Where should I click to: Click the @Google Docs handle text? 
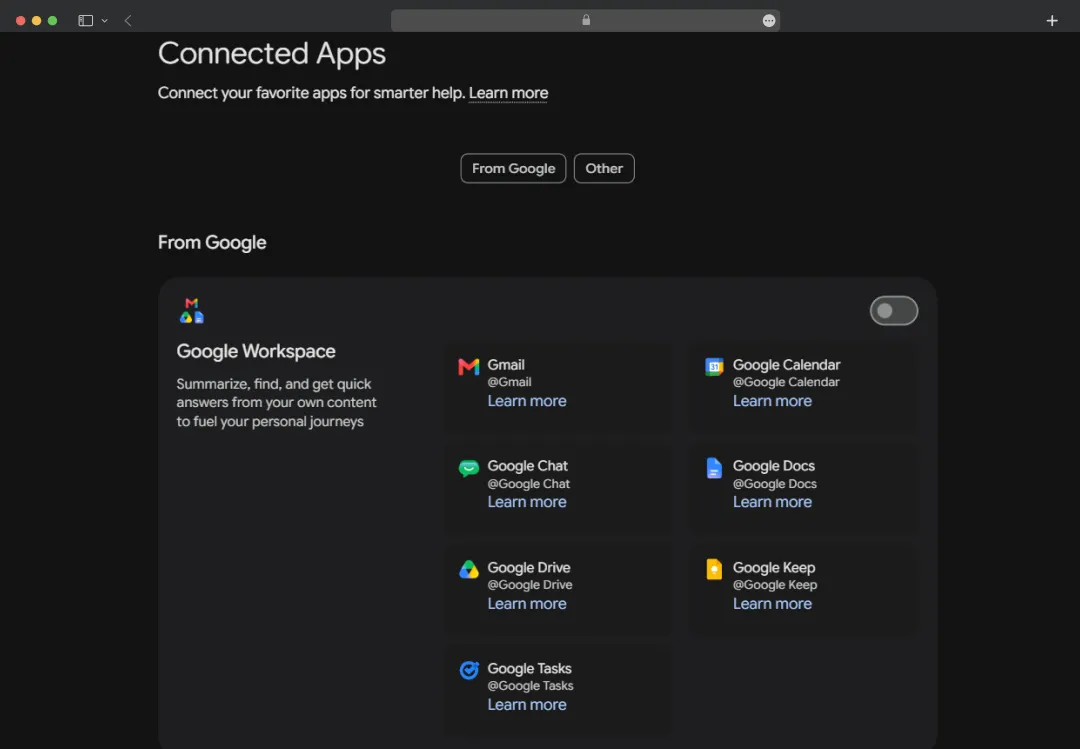775,484
